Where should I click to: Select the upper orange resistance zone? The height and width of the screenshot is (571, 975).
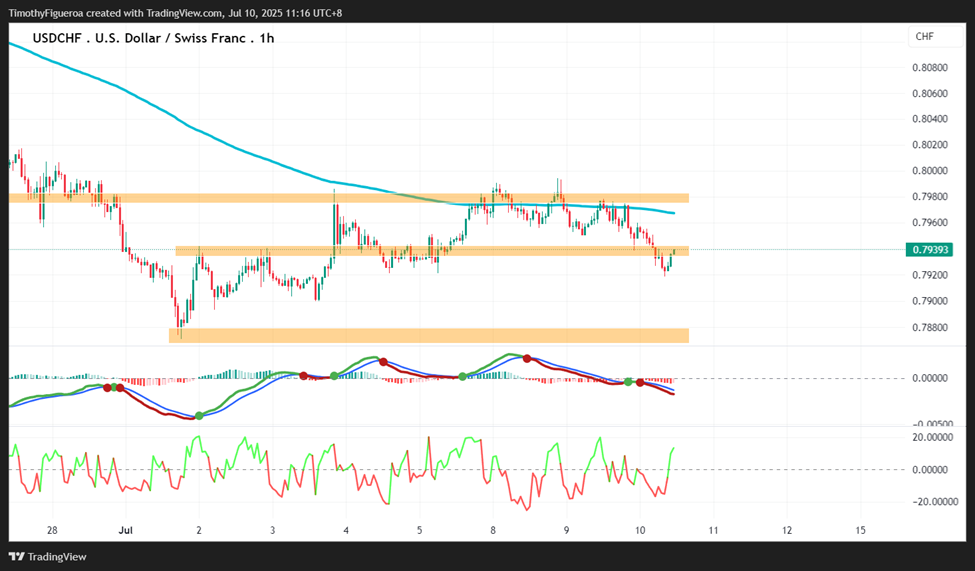click(x=349, y=198)
